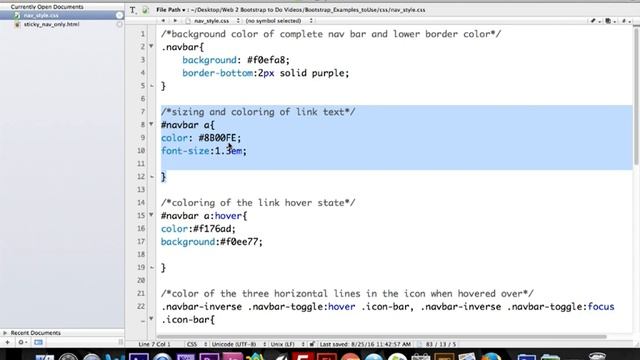Click the empty line 6 in the editor

(394, 99)
